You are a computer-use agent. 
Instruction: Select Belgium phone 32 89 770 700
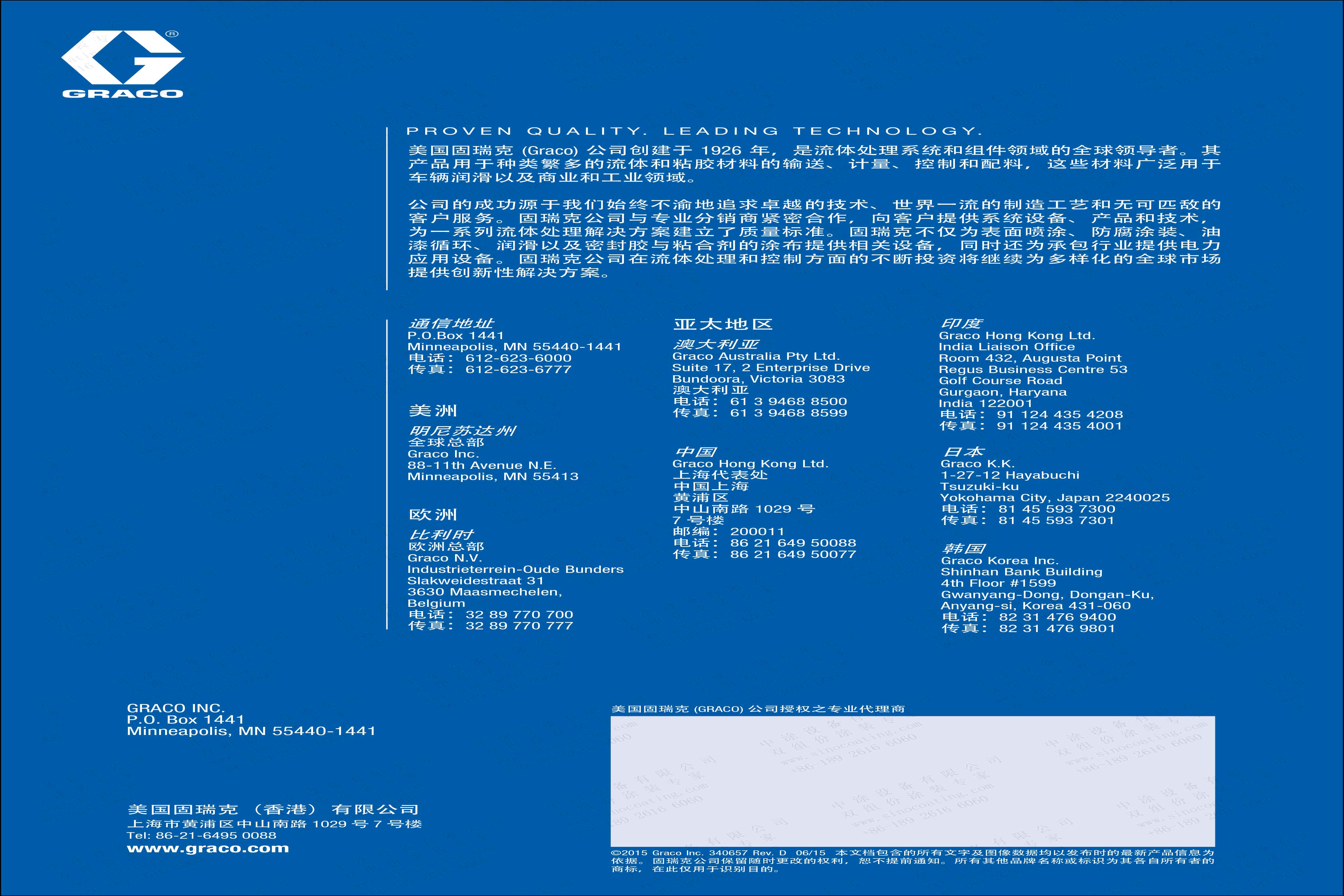pyautogui.click(x=519, y=615)
